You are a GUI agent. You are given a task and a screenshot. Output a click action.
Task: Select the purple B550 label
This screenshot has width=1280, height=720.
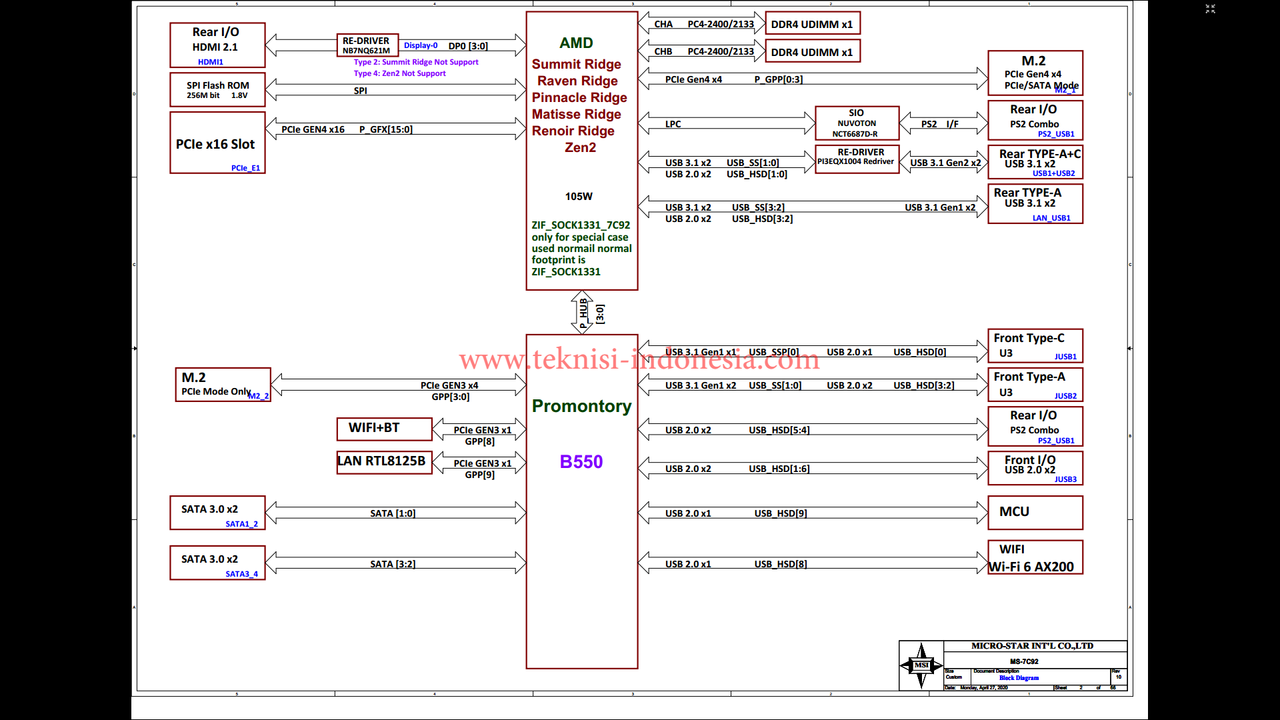coord(581,462)
